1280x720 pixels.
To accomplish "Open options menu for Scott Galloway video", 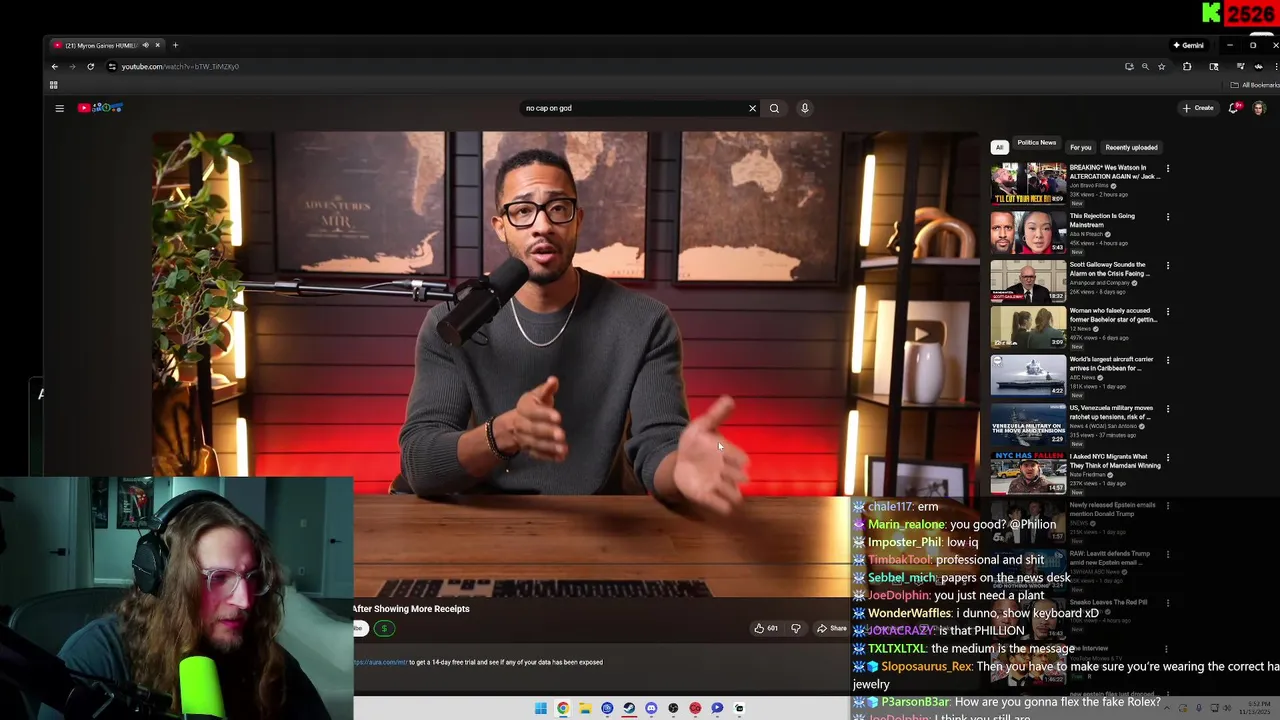I will pos(1167,266).
